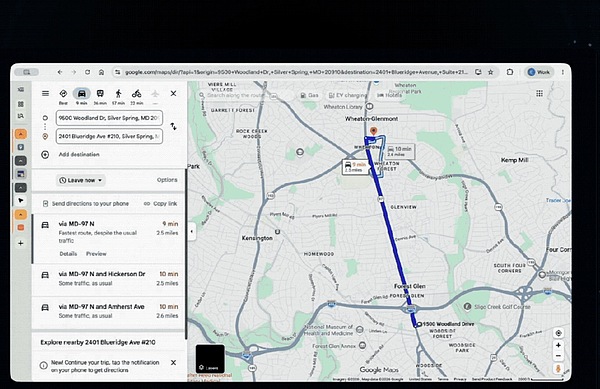Click the grid icon in browser sidebar
The width and height of the screenshot is (600, 389).
tap(21, 104)
